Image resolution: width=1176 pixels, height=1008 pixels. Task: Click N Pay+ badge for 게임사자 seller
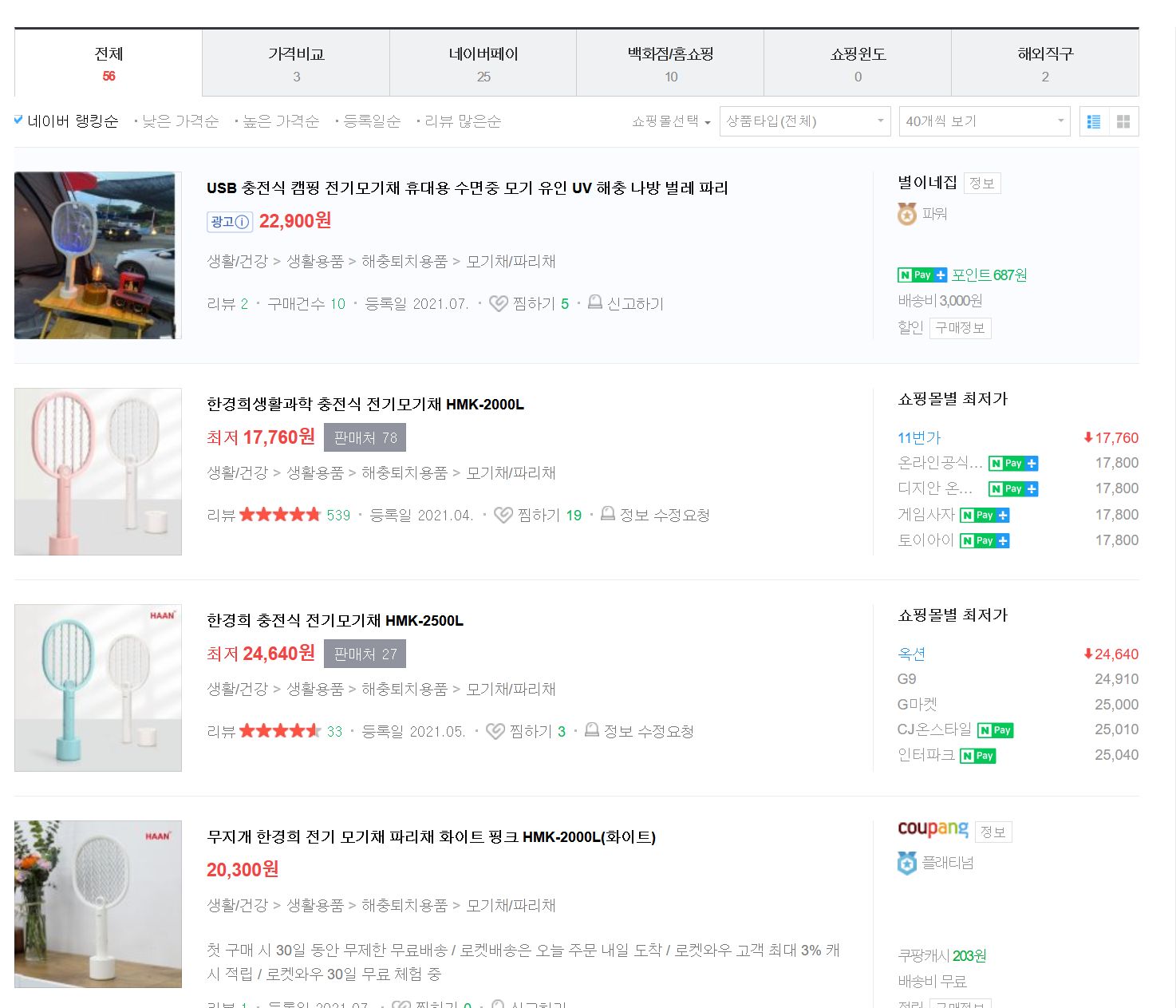[985, 515]
